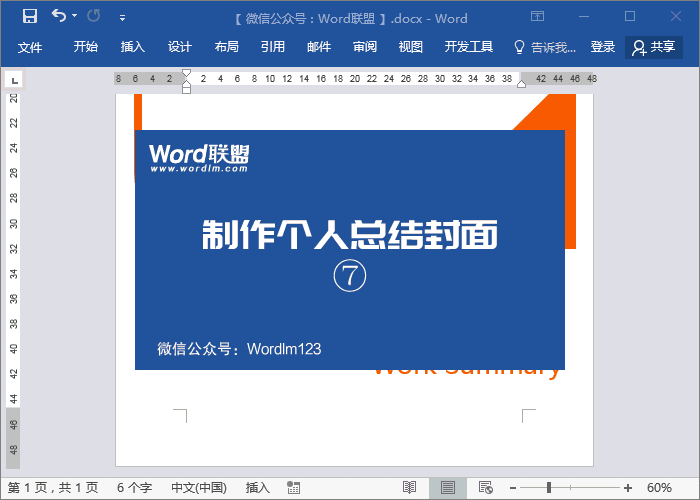Undo the last action
The width and height of the screenshot is (700, 500).
point(58,16)
